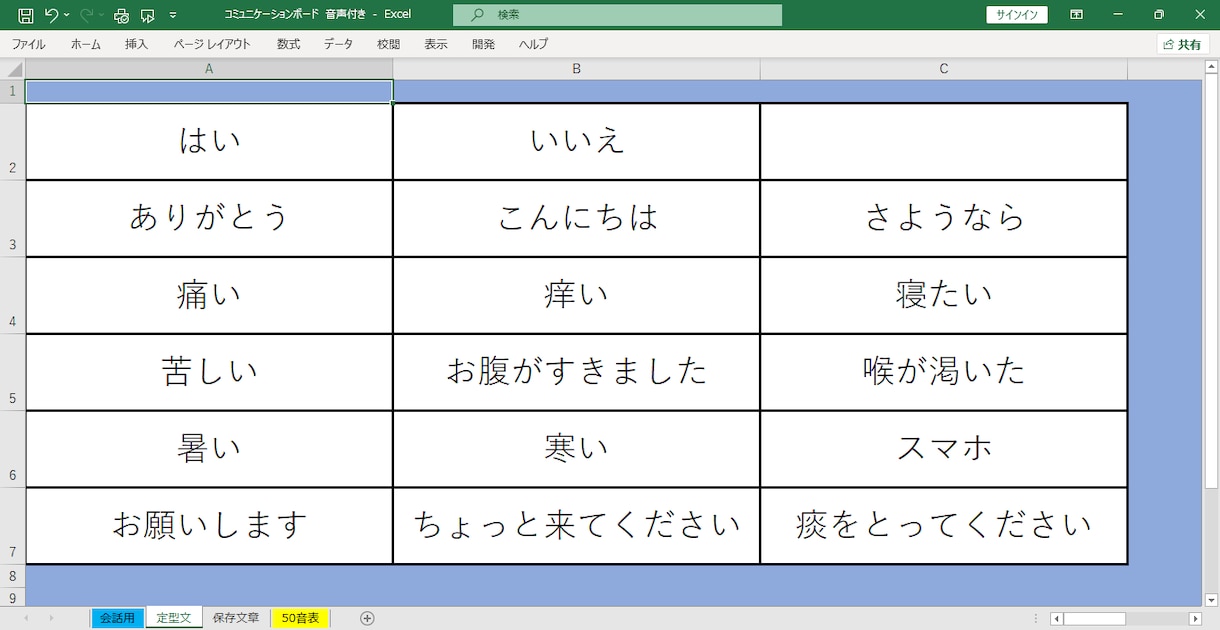Open the 開発 ribbon tab
Image resolution: width=1220 pixels, height=630 pixels.
coord(484,44)
